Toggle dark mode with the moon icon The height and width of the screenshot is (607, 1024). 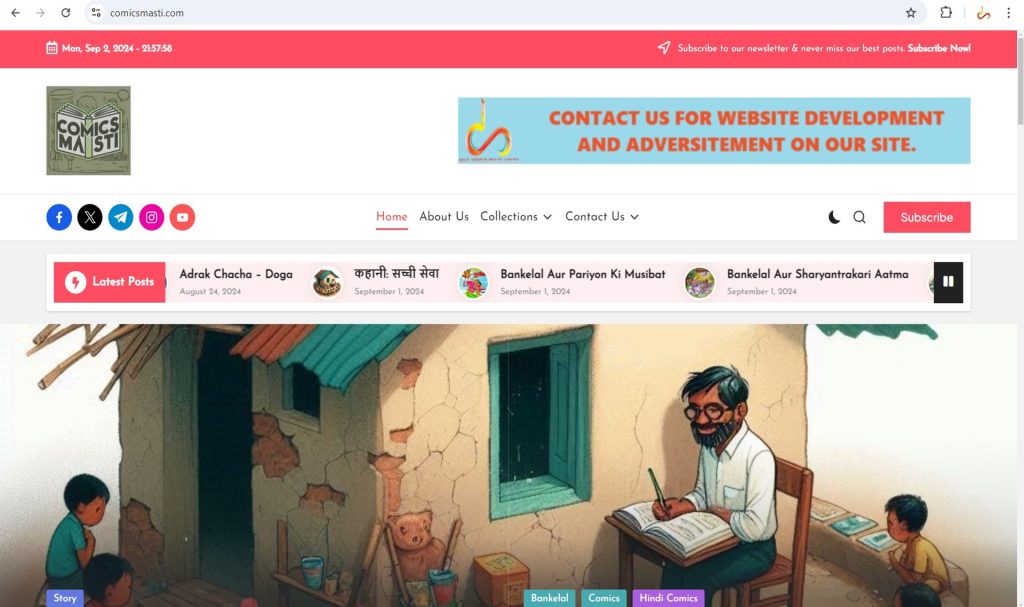point(834,217)
